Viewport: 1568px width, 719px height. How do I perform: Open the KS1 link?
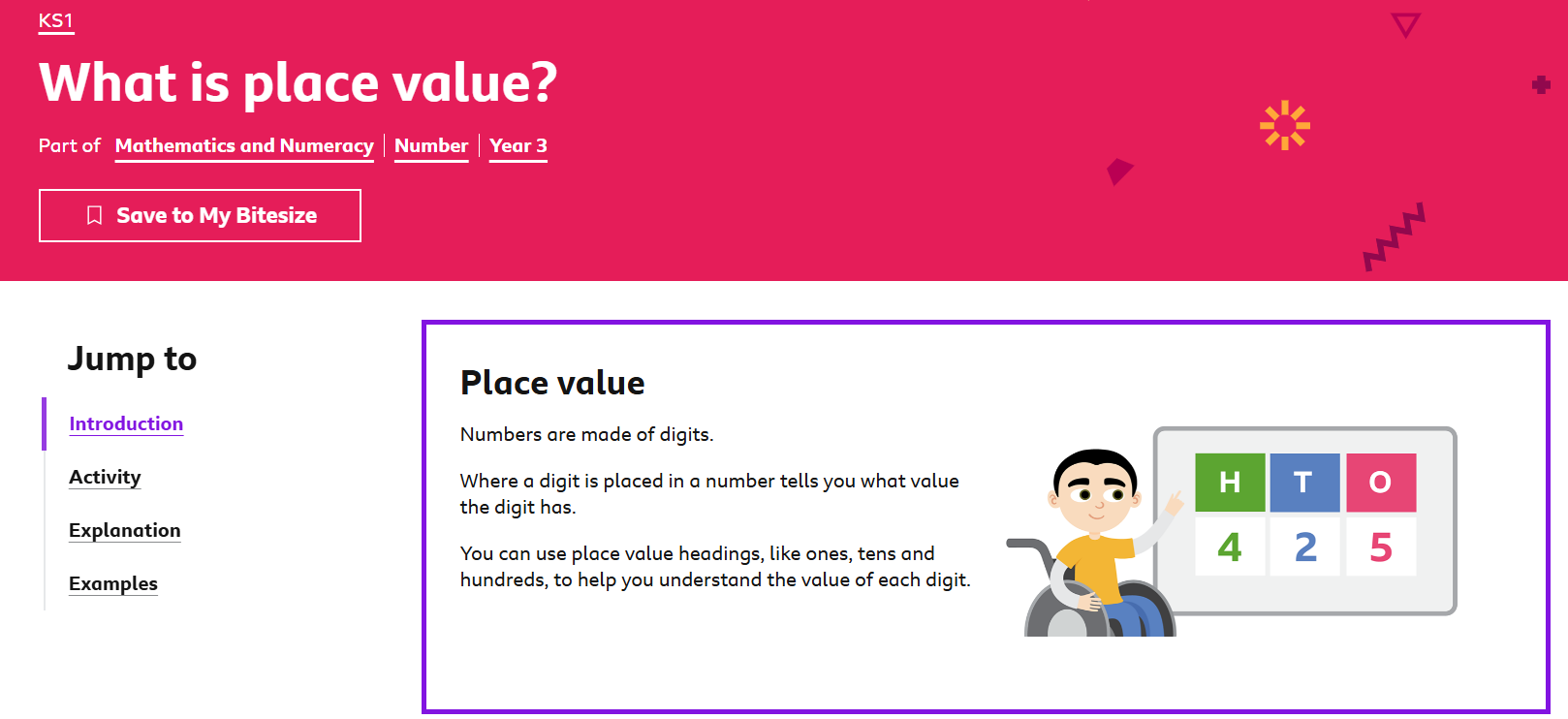pos(56,21)
